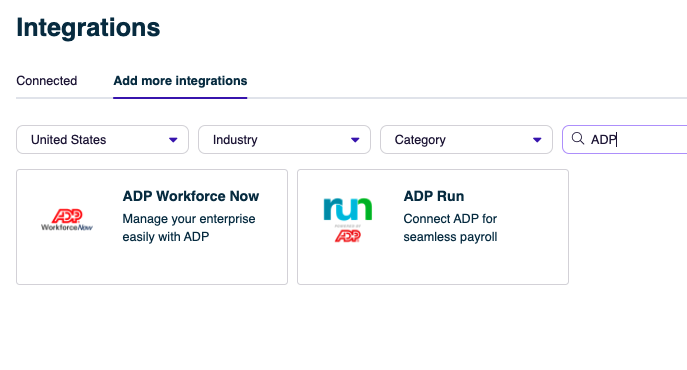Click text 'Manage your enterprise easily with ADP'

(189, 228)
